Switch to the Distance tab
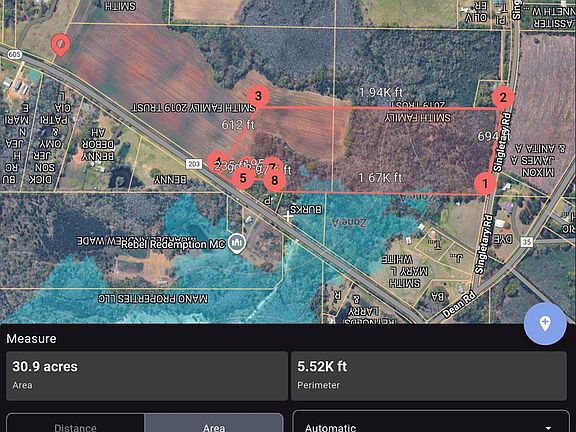The width and height of the screenshot is (576, 432). tap(75, 423)
